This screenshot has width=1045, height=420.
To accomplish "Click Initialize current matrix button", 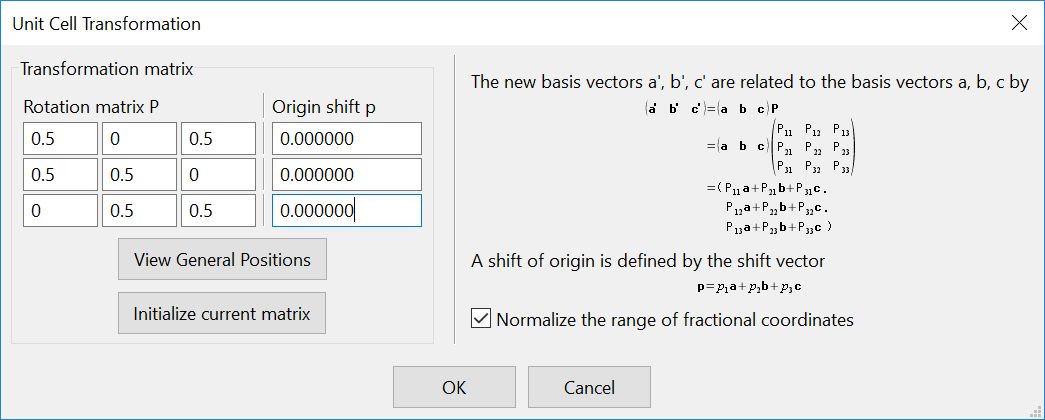I will pos(222,313).
